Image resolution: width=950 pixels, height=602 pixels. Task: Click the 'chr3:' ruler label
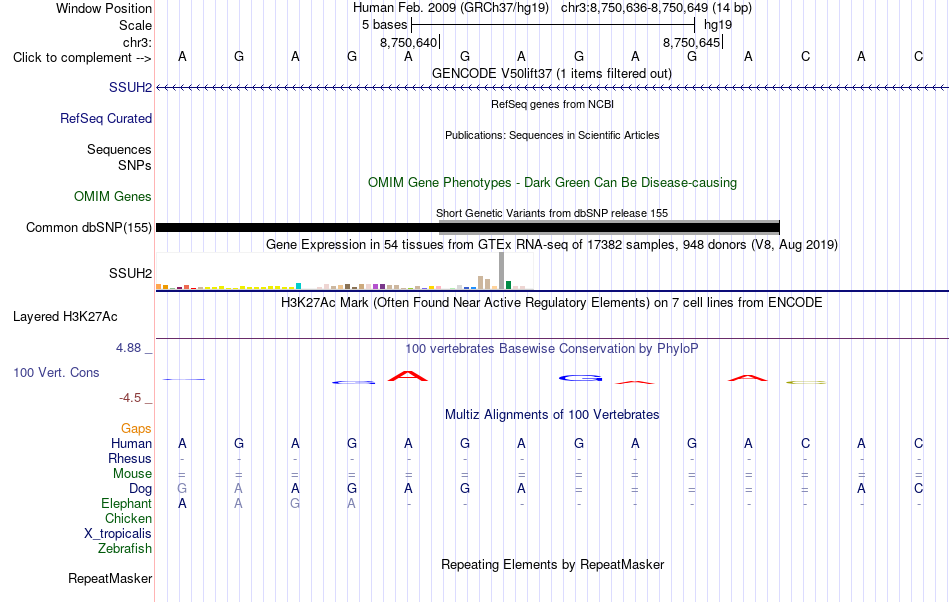click(x=137, y=42)
